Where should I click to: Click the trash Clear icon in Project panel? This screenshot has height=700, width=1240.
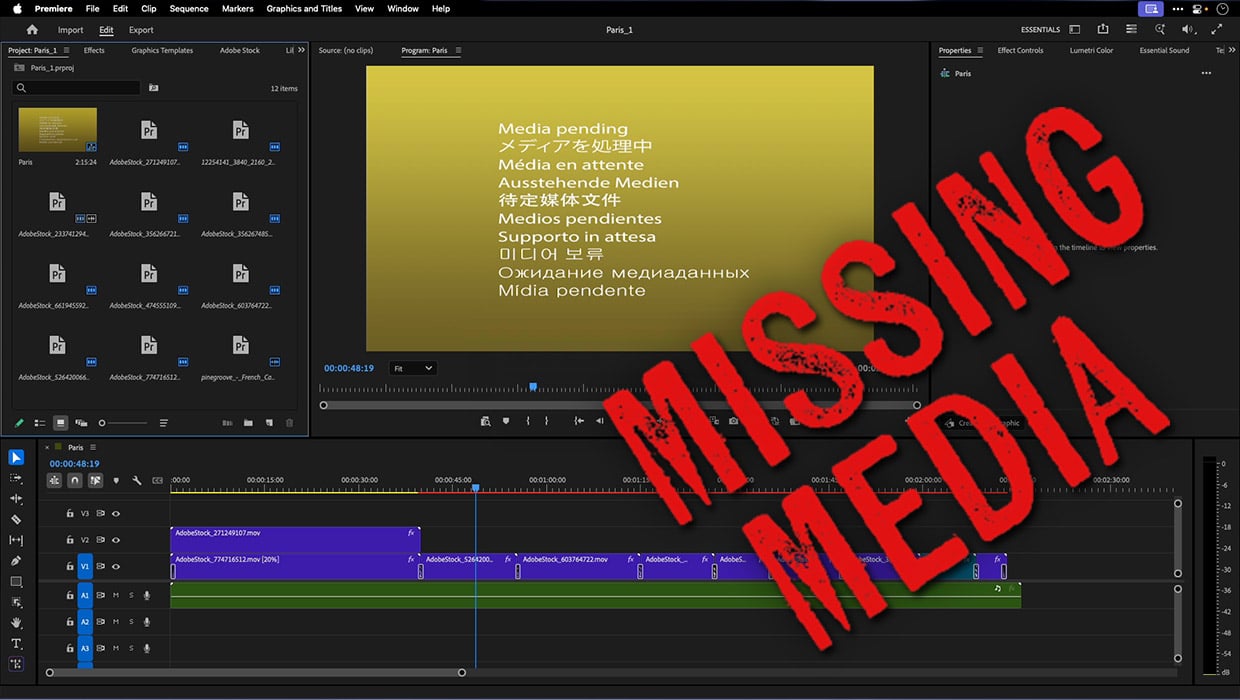click(290, 423)
